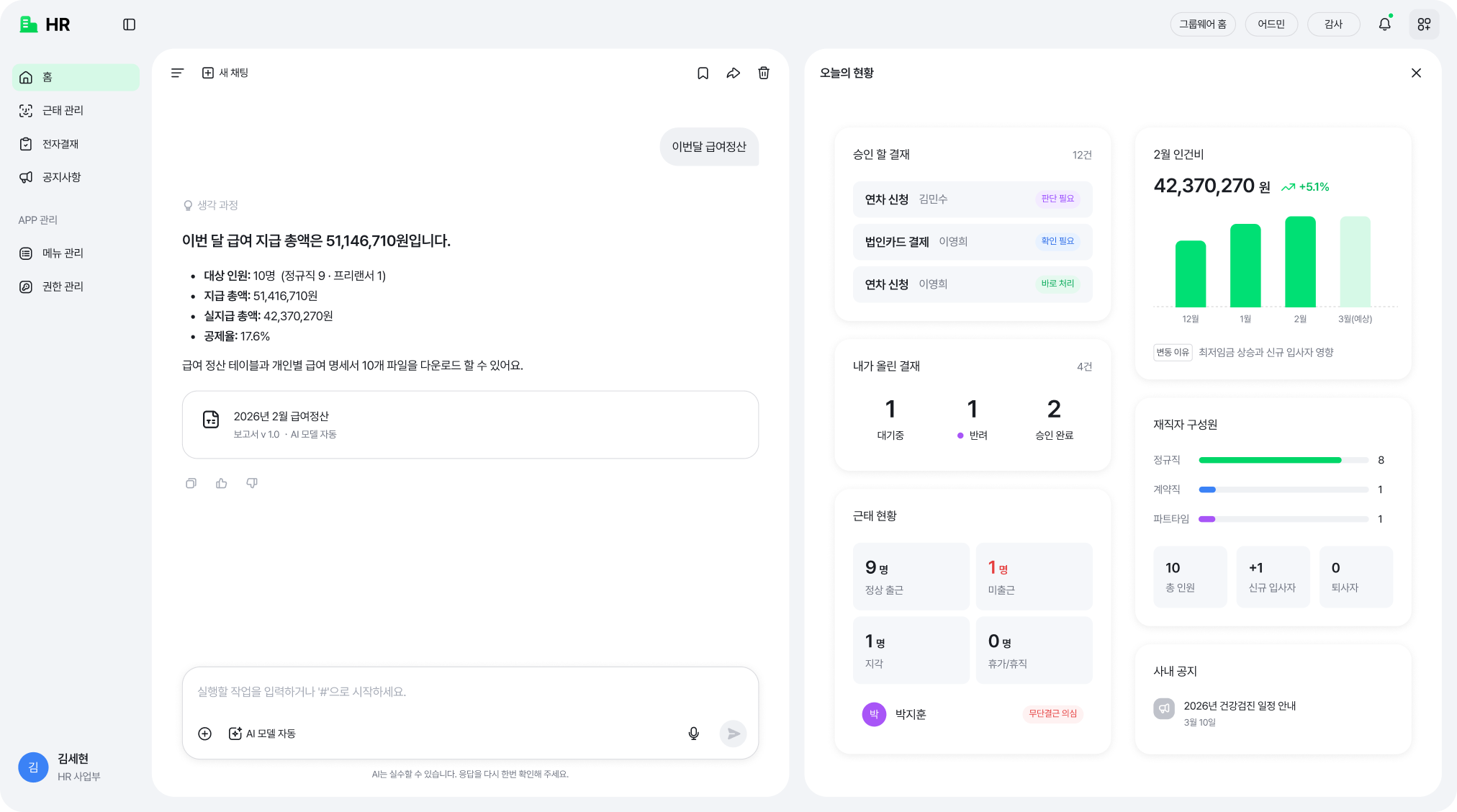Give the response a thumbs up

coord(222,483)
